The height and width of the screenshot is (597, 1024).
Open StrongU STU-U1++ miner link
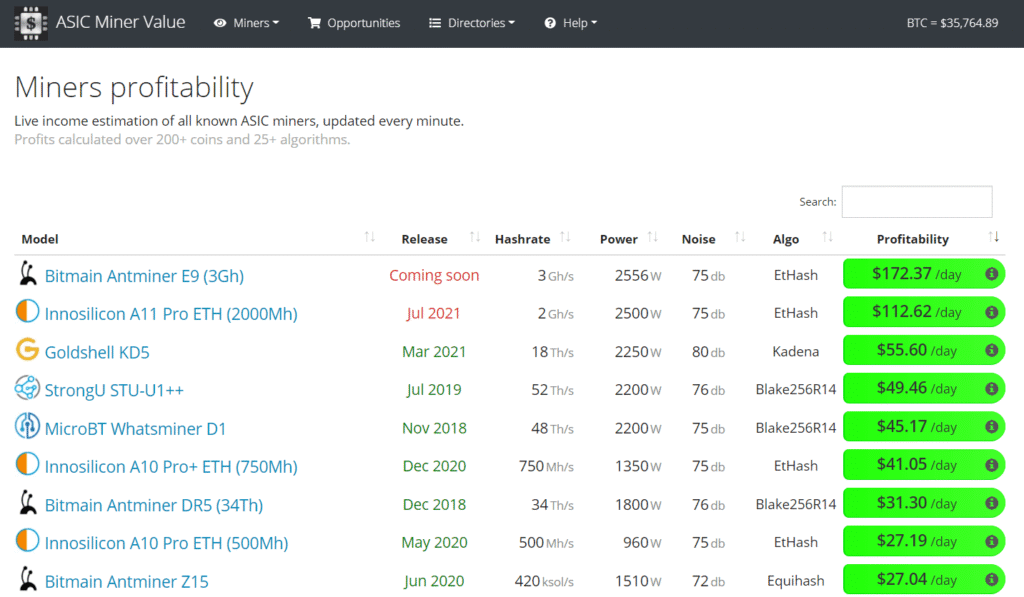click(x=114, y=391)
